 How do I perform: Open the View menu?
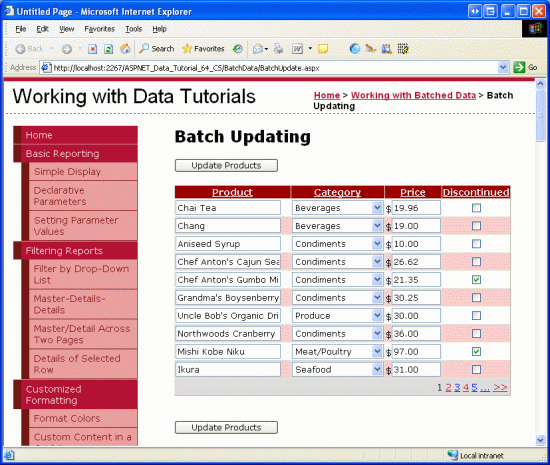point(66,29)
